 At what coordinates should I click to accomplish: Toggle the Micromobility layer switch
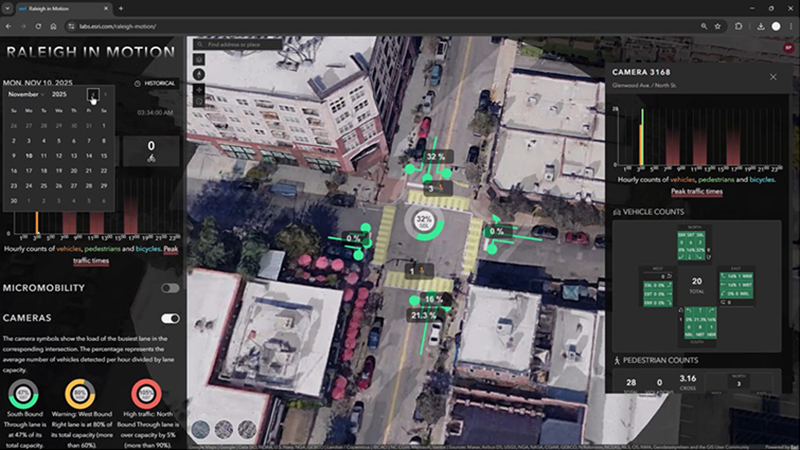(x=170, y=288)
